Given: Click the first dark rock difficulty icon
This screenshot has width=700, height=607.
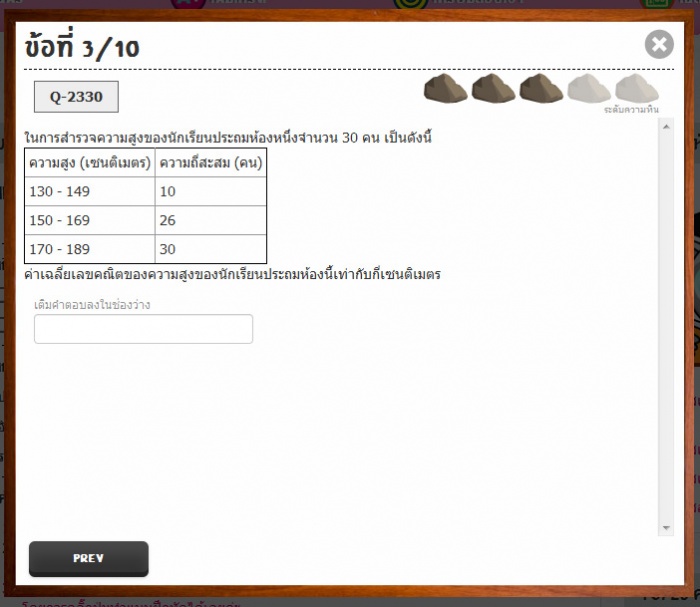Looking at the screenshot, I should (445, 88).
